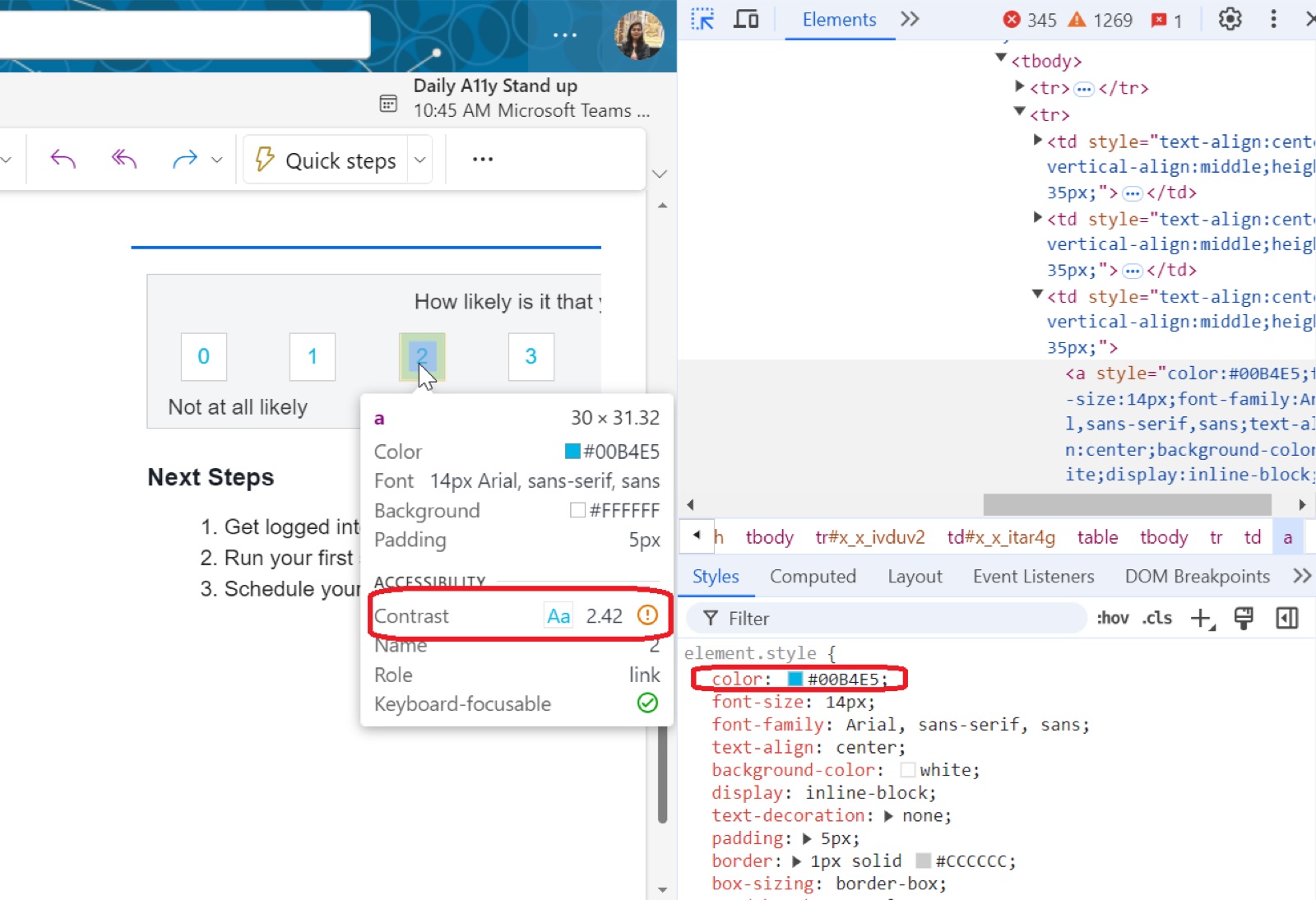Open the Quick steps dropdown arrow
The image size is (1316, 900).
tap(419, 160)
